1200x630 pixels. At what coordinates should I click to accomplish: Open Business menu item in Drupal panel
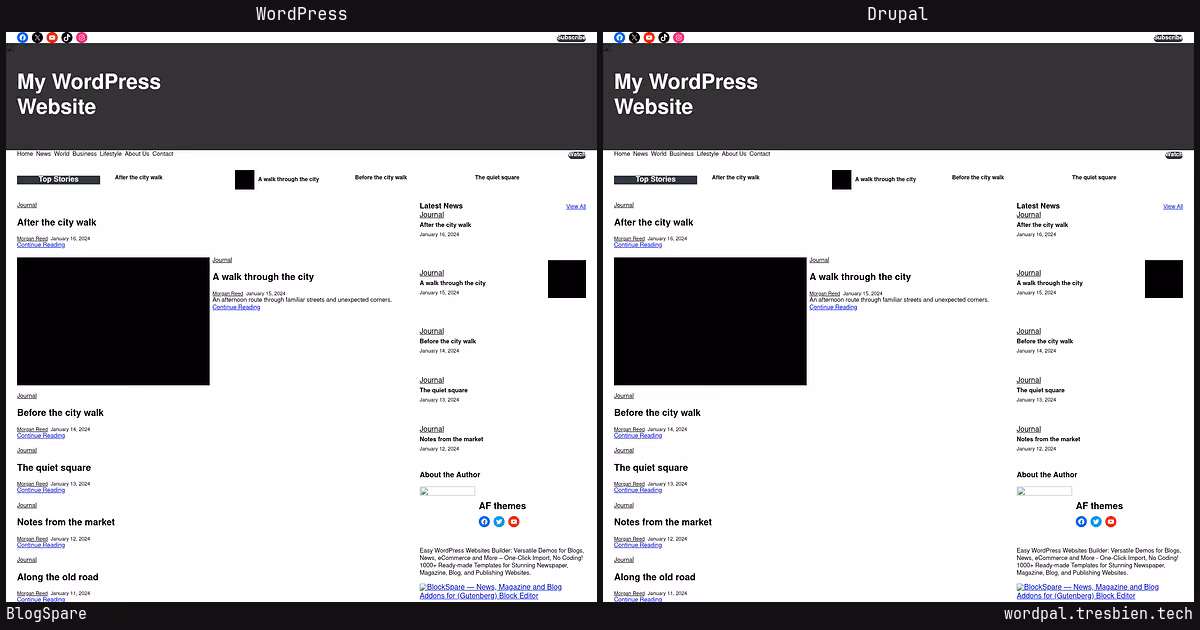tap(682, 154)
